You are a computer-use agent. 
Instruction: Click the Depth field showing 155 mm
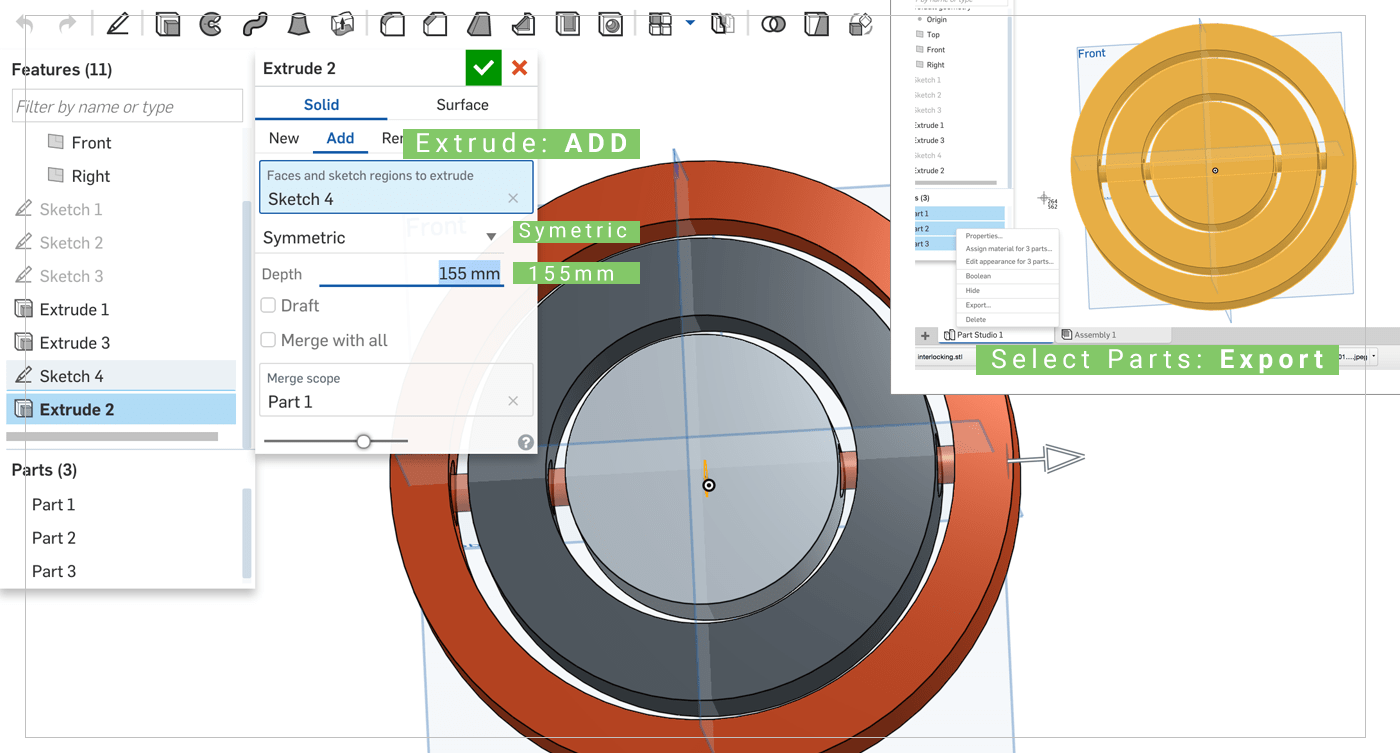(411, 274)
